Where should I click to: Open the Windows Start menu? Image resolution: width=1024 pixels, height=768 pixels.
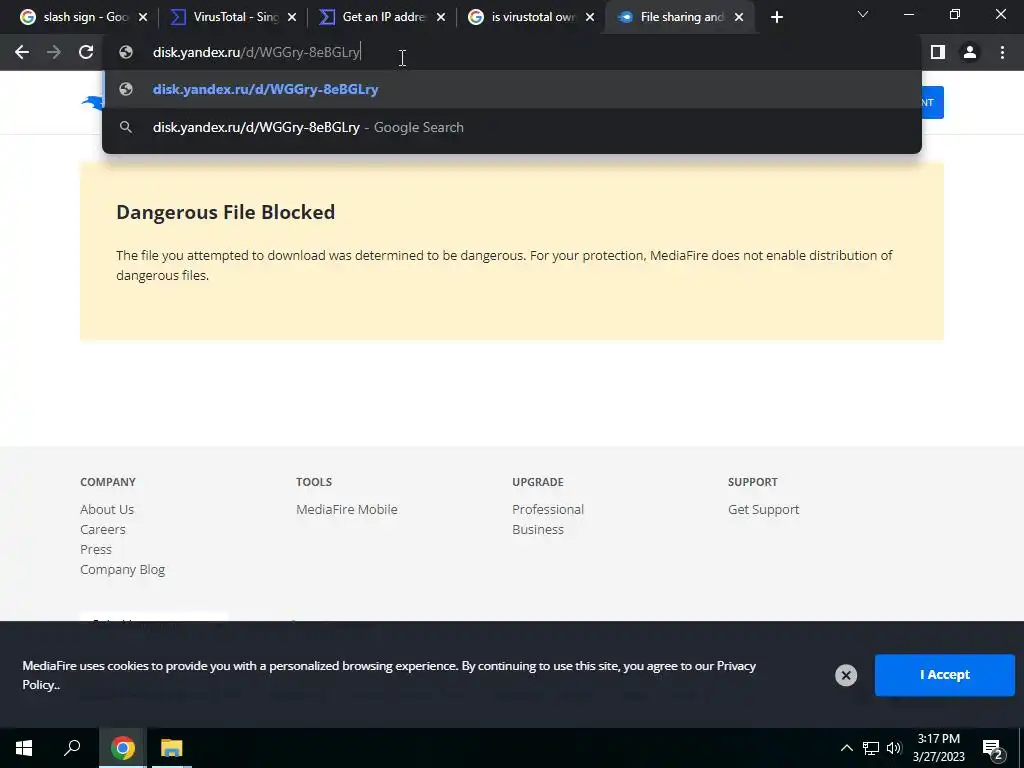tap(24, 748)
